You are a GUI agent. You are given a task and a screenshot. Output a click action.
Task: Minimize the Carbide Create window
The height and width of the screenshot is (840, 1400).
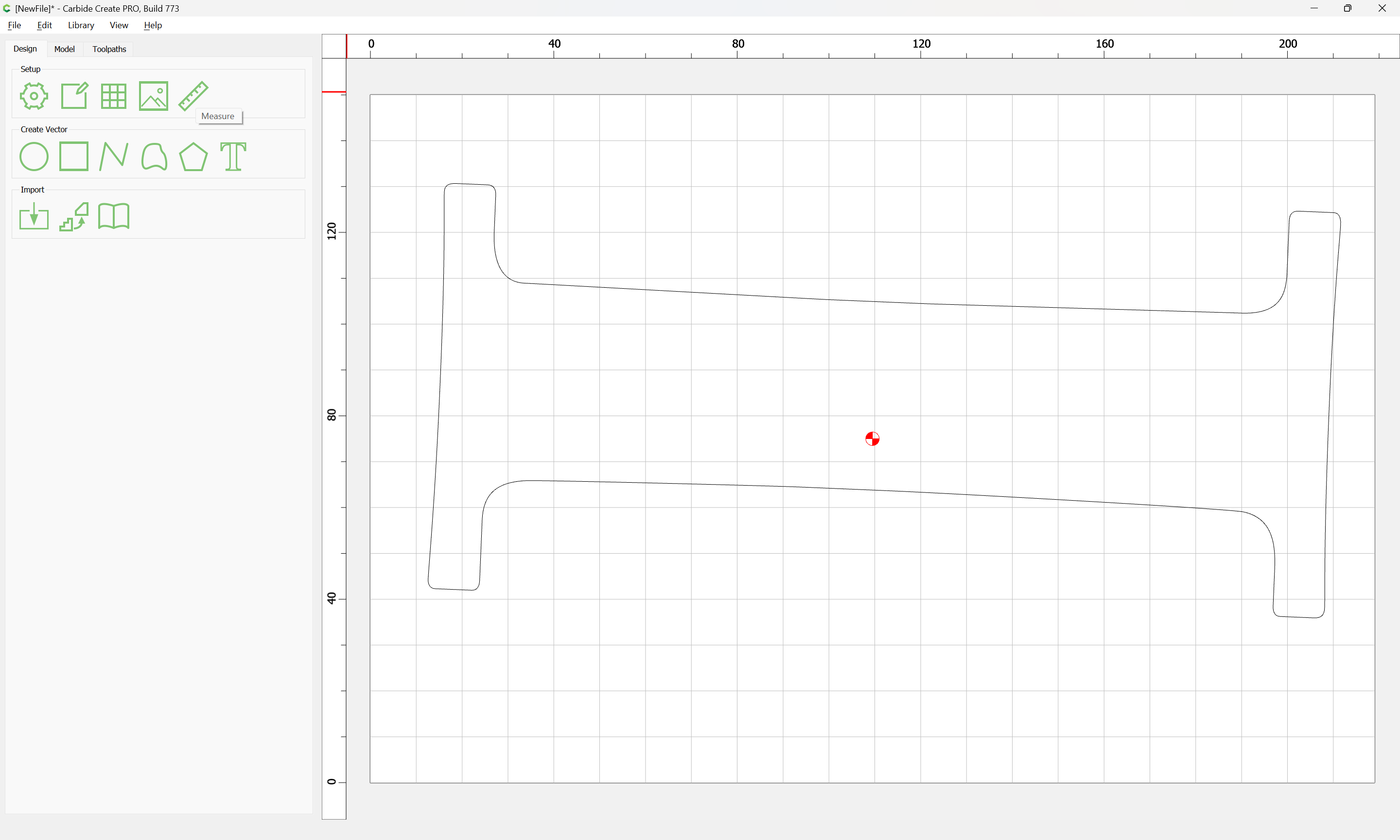1314,8
